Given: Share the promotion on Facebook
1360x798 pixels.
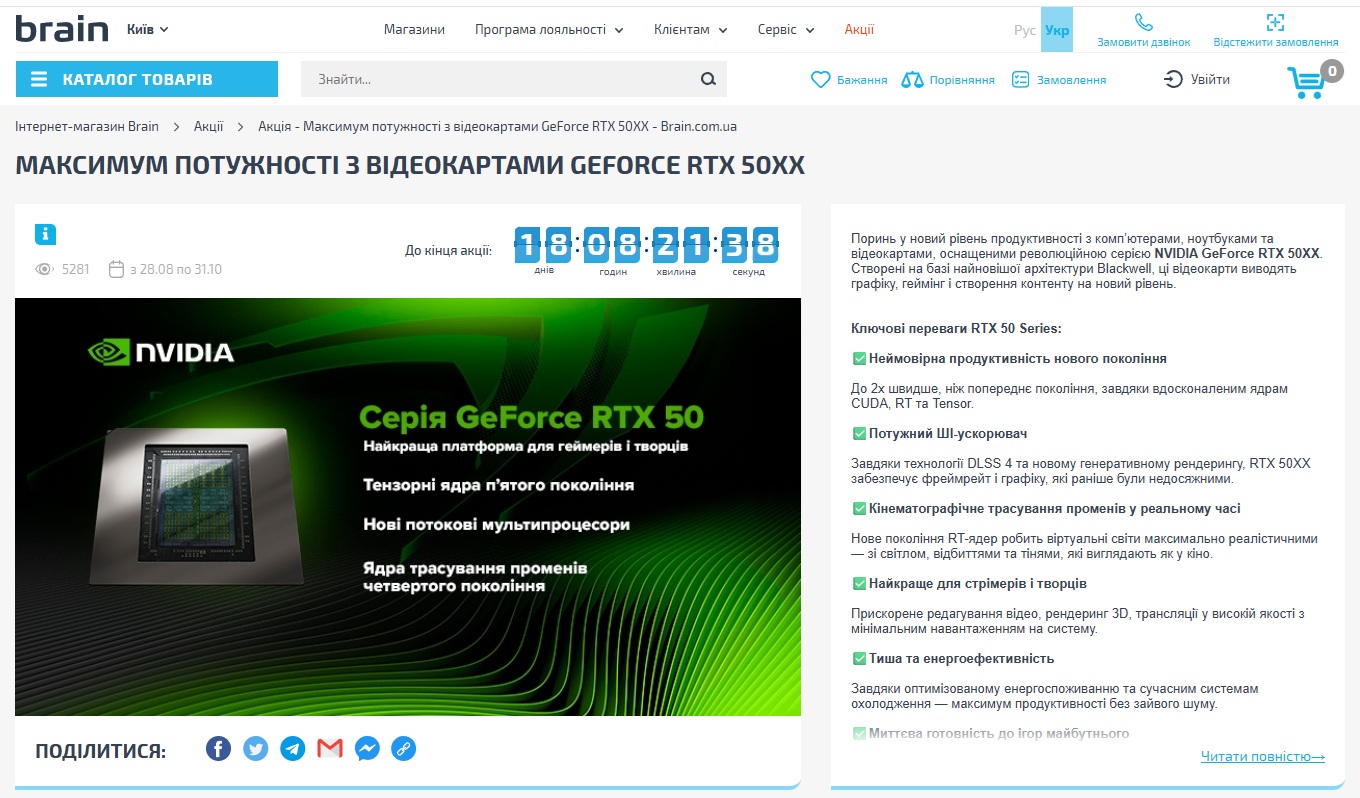Looking at the screenshot, I should [x=218, y=749].
